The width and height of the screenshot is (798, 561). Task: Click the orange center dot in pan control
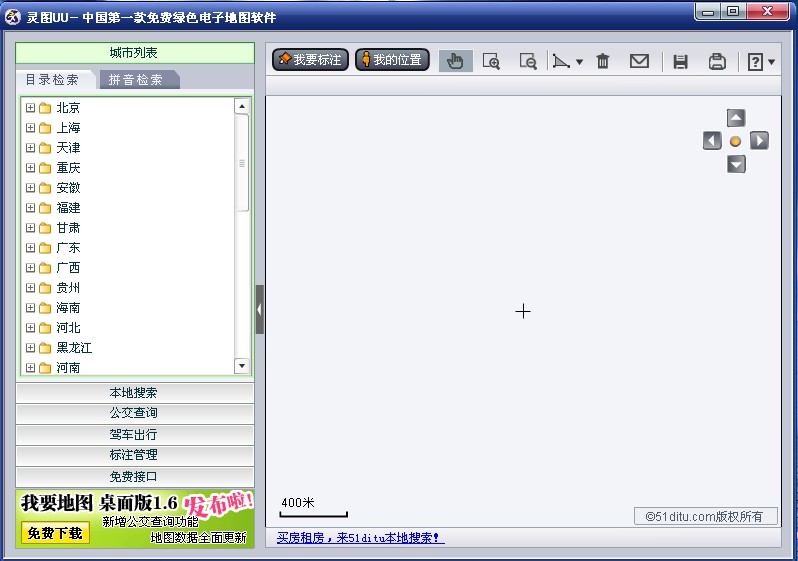point(735,141)
